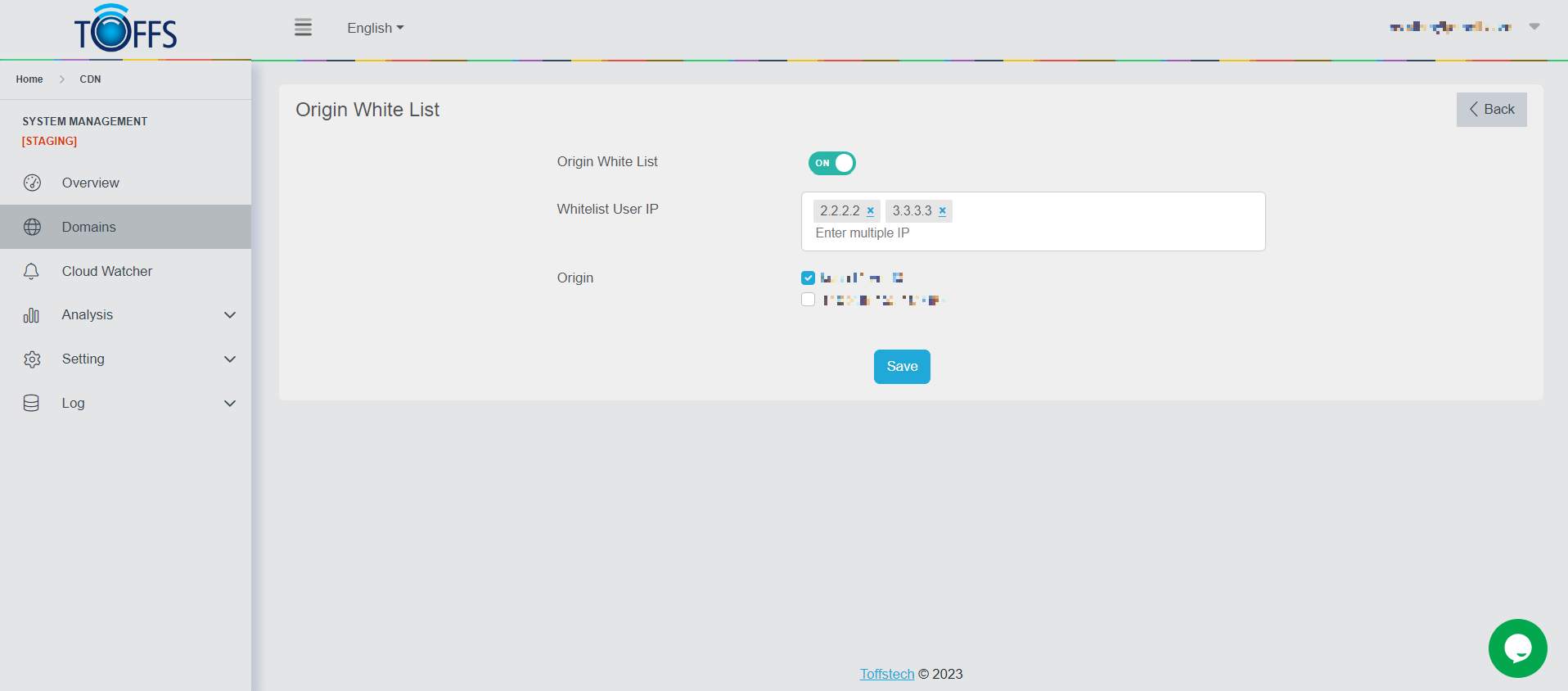
Task: Click the Domains globe icon
Action: click(x=32, y=227)
